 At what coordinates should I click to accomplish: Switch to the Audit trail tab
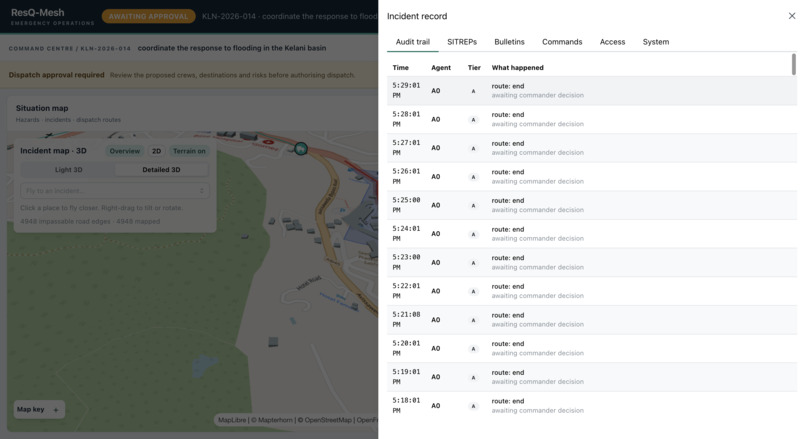point(412,42)
